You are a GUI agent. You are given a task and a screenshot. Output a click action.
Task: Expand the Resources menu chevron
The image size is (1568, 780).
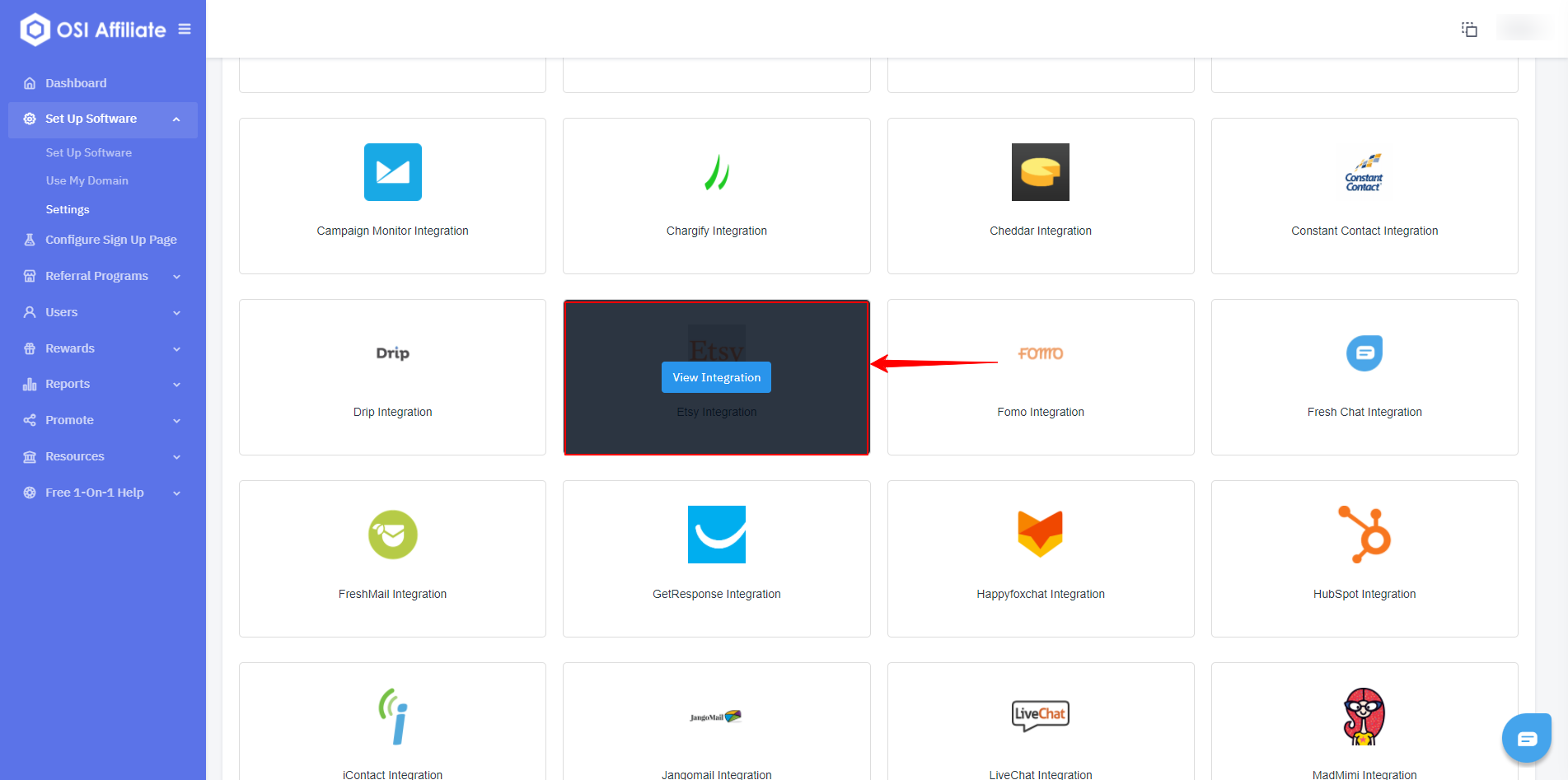click(176, 457)
